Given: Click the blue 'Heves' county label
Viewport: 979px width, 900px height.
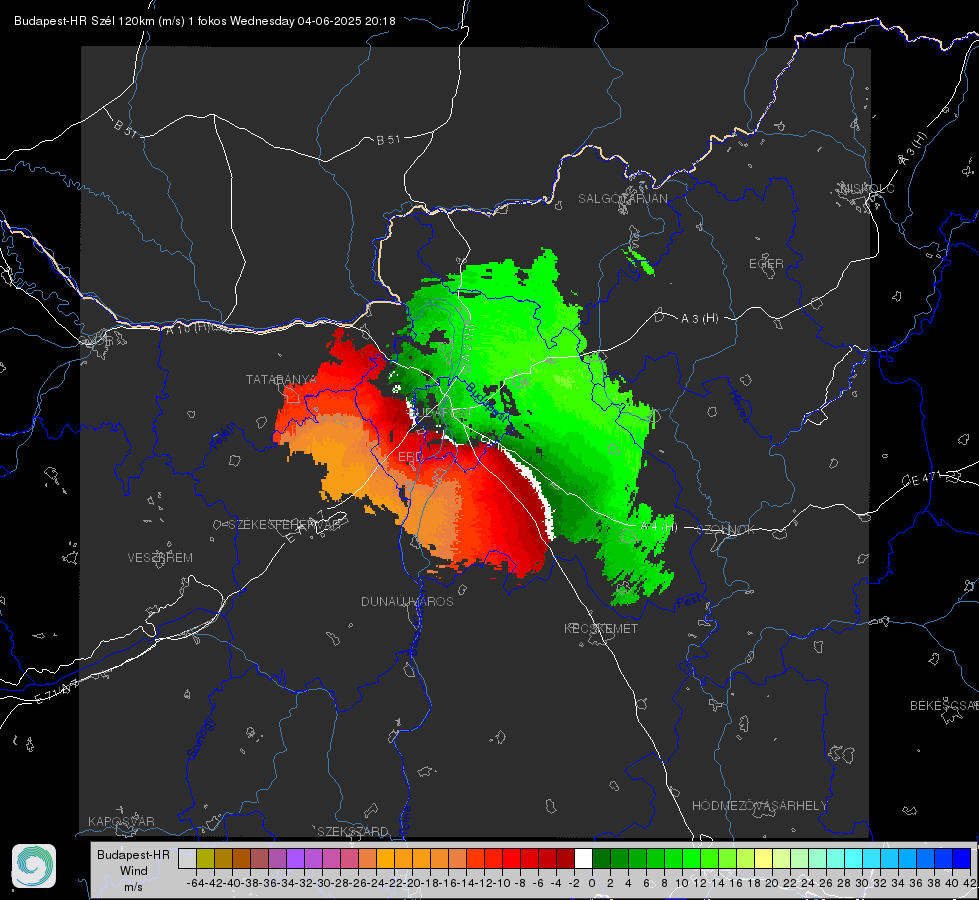Looking at the screenshot, I should pyautogui.click(x=739, y=405).
